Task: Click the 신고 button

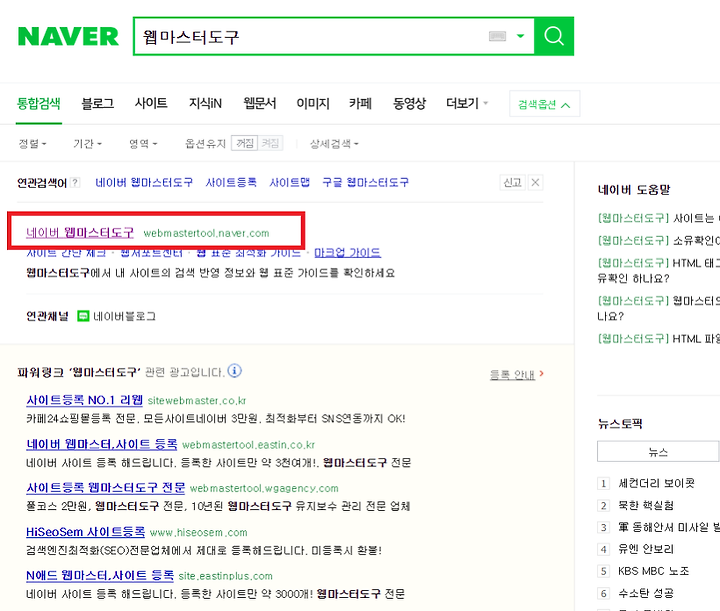Action: [x=512, y=183]
